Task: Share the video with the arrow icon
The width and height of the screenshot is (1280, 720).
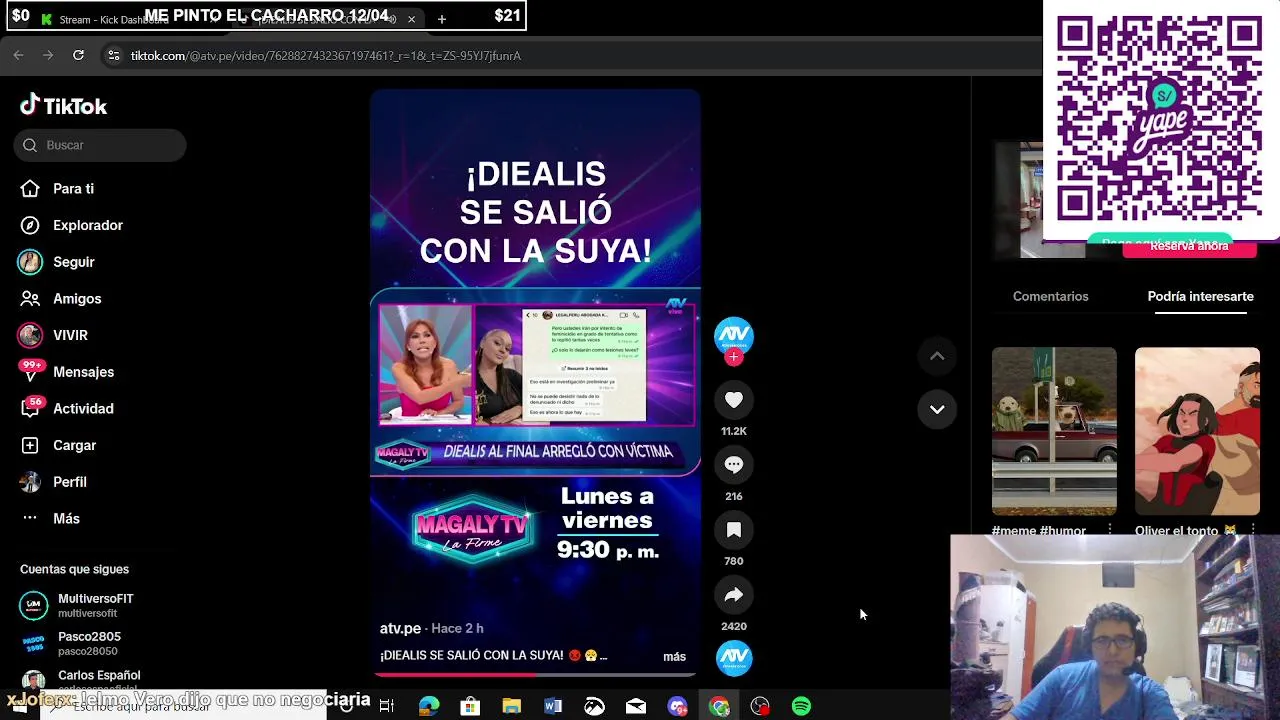Action: coord(734,595)
